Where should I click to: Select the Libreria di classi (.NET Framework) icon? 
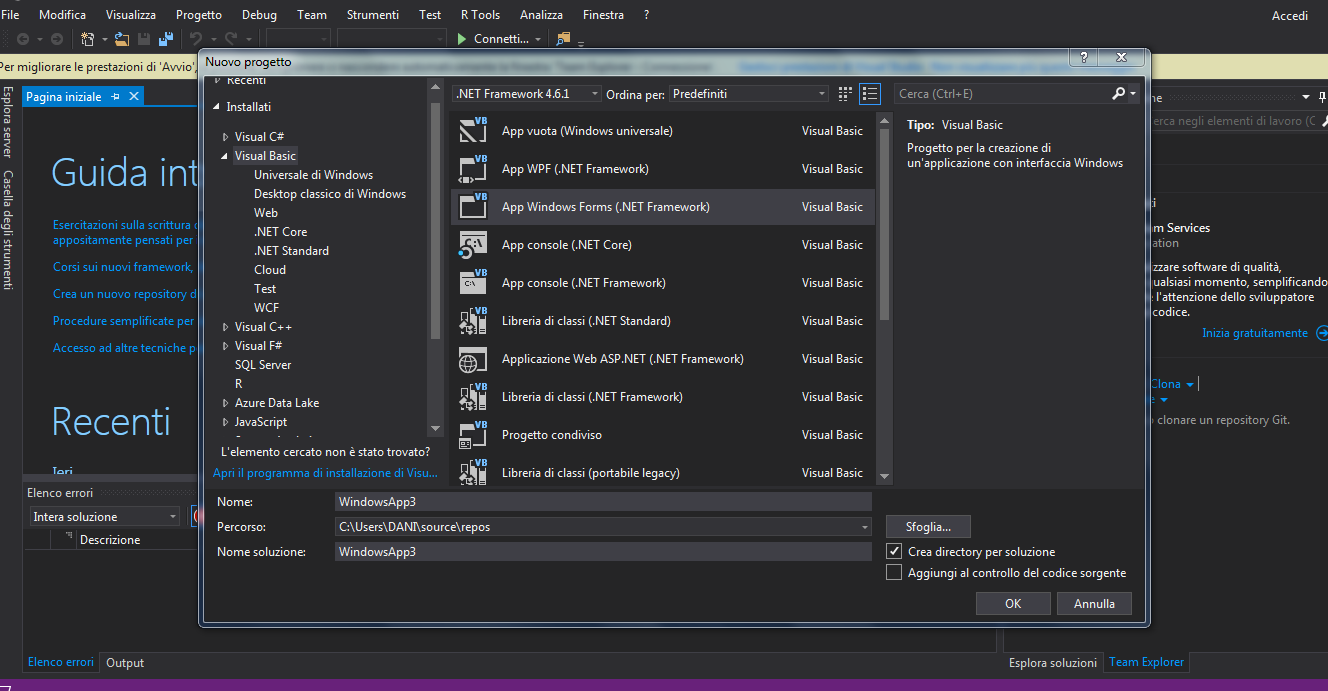(x=472, y=396)
